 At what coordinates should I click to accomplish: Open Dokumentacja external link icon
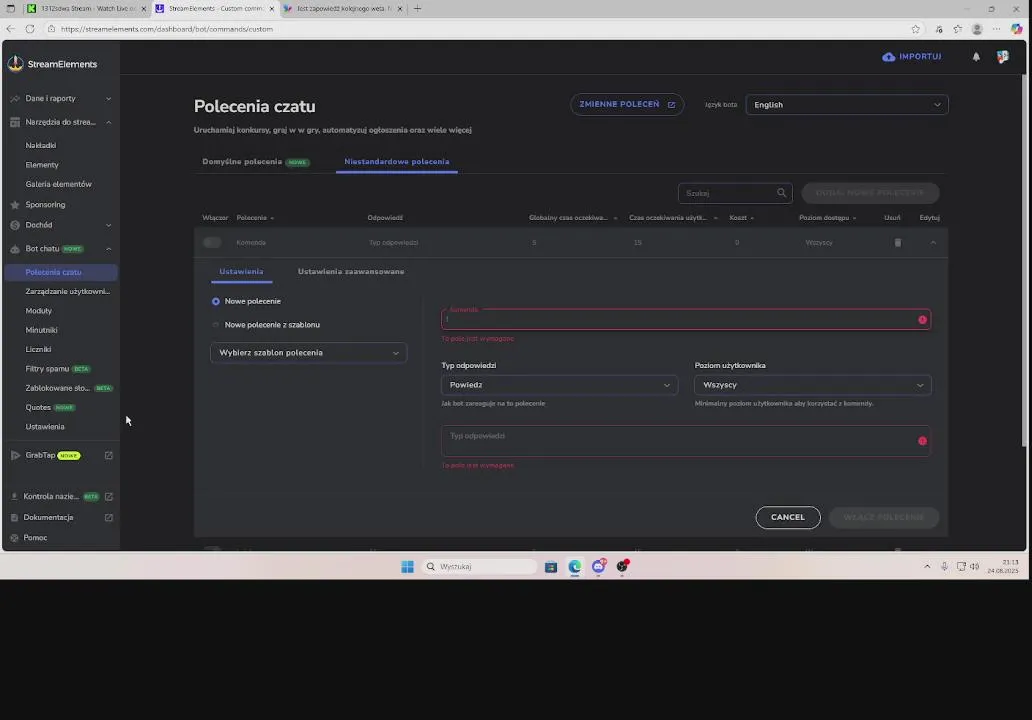click(x=109, y=517)
